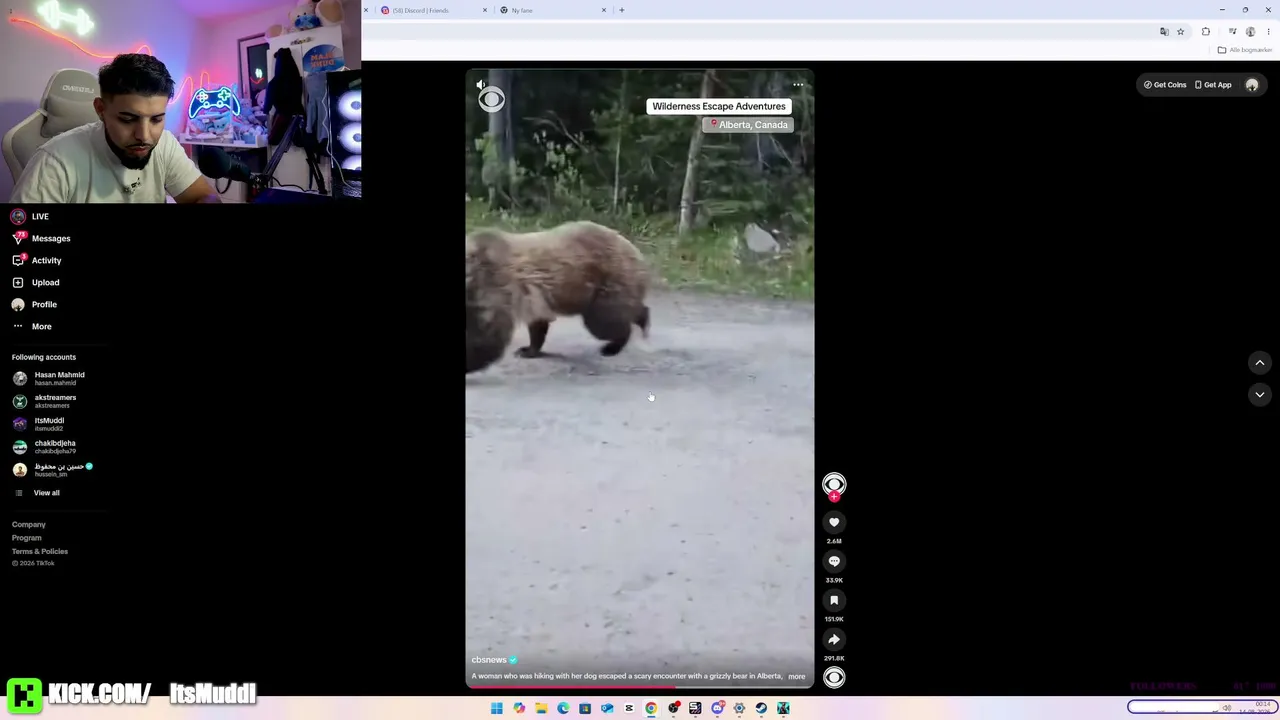Bookmark the video to favorites
1280x720 pixels.
coord(834,600)
